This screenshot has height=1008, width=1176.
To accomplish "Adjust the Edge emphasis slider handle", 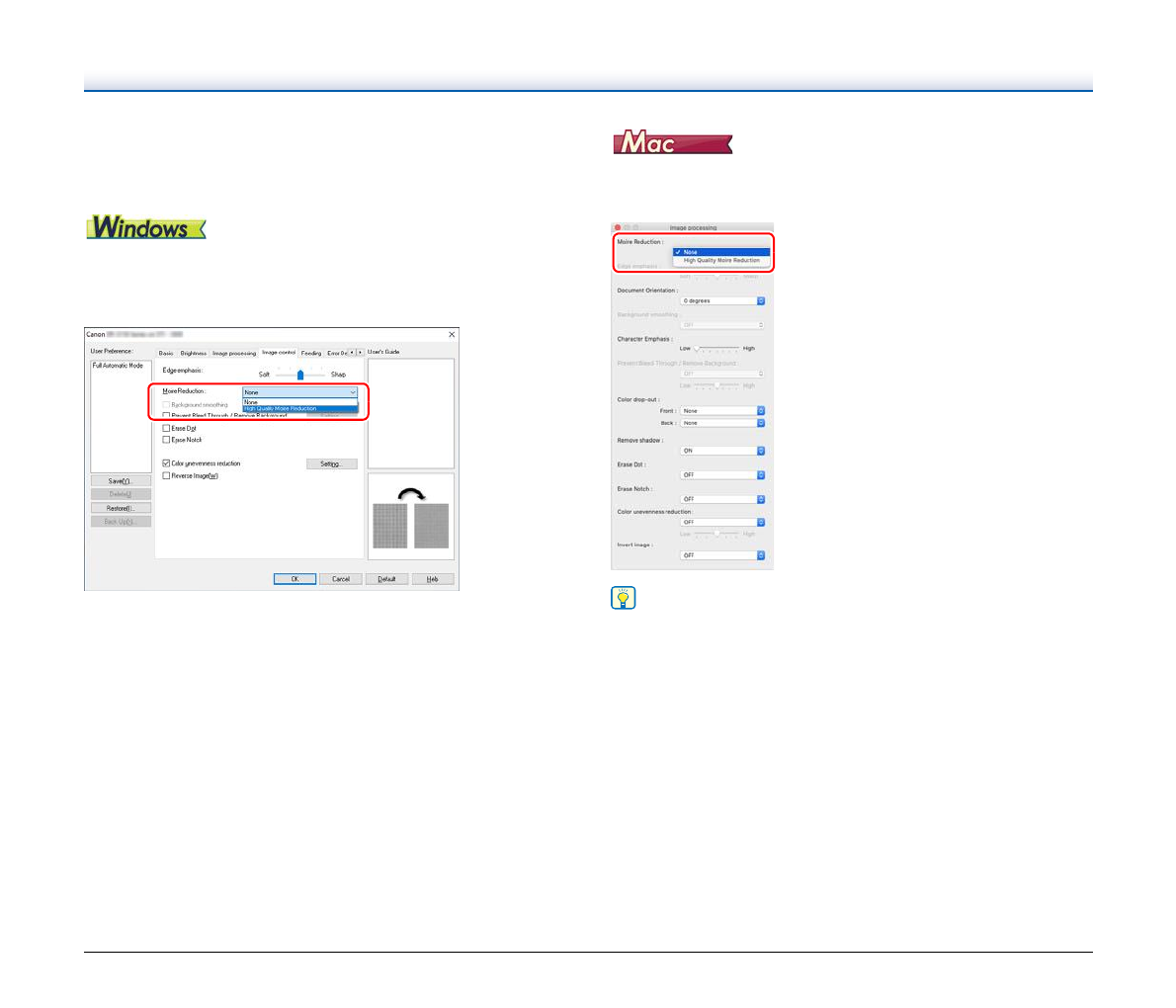I will pyautogui.click(x=300, y=375).
